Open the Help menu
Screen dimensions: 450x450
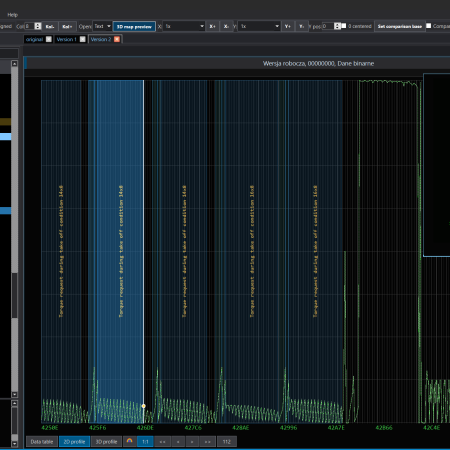pyautogui.click(x=13, y=15)
